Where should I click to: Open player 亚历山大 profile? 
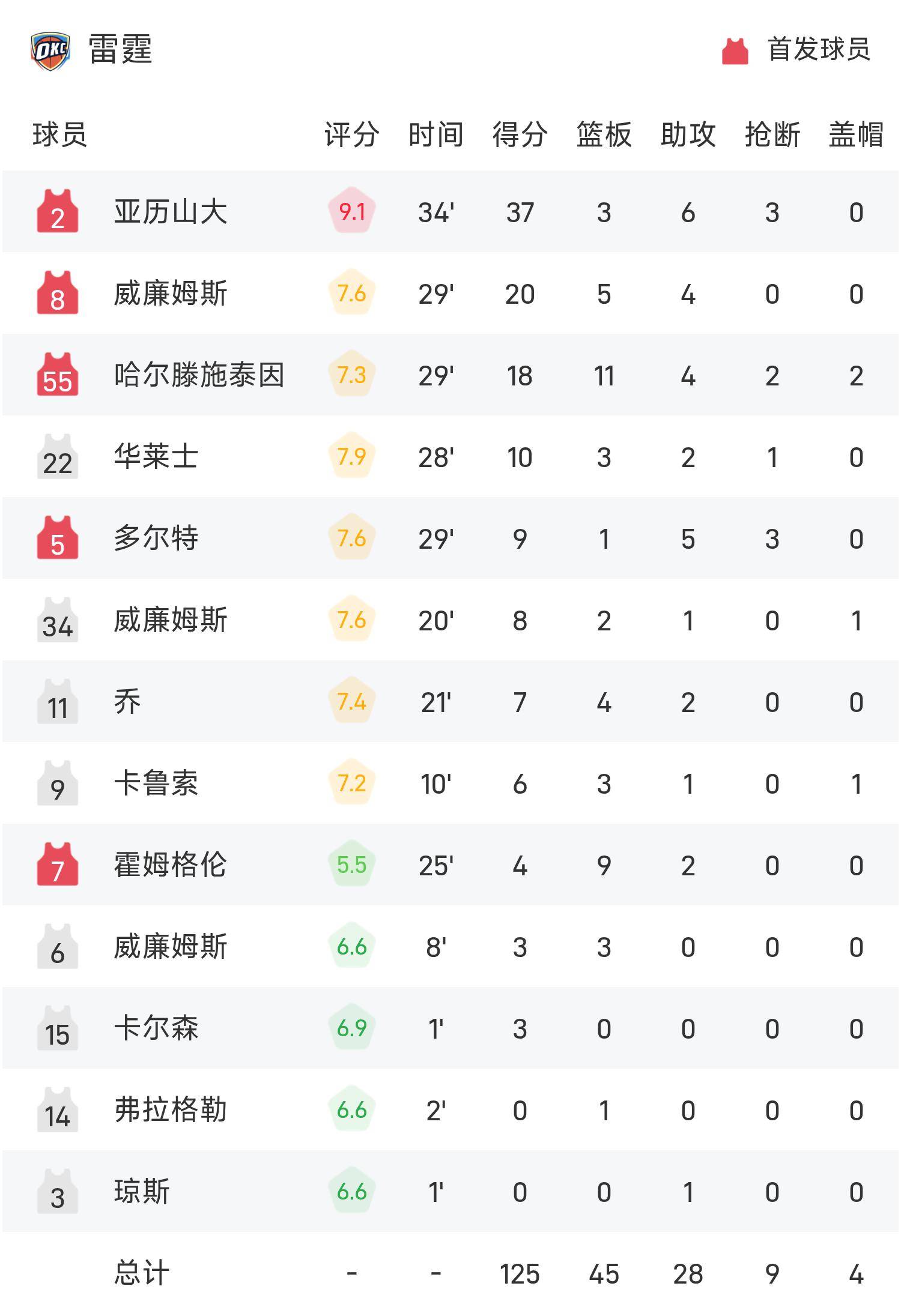171,211
